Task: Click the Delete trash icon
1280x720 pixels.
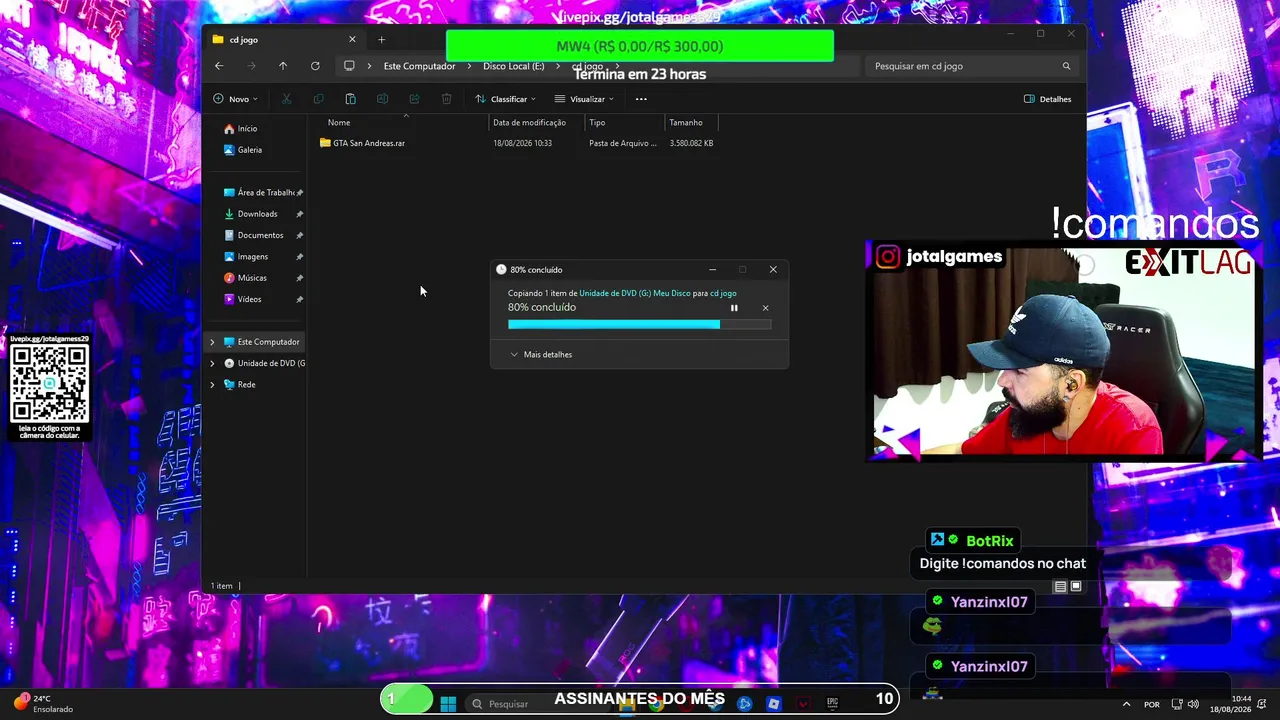Action: click(x=446, y=99)
